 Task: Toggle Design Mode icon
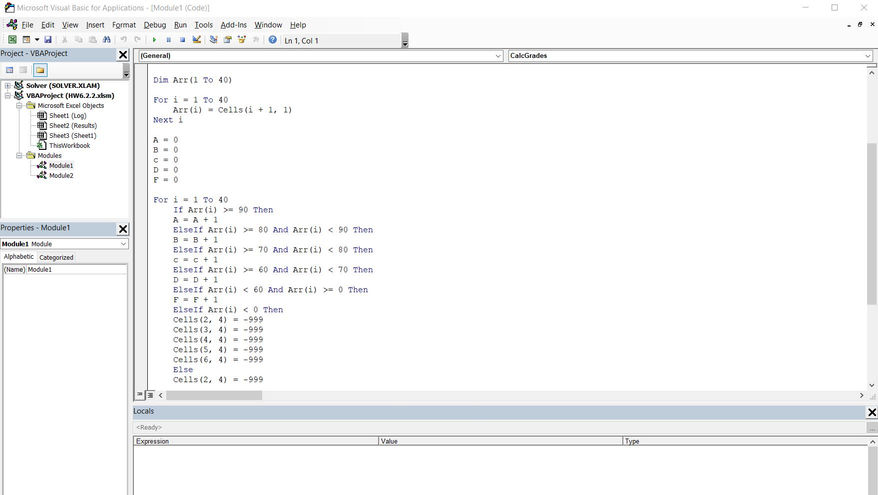[x=197, y=40]
